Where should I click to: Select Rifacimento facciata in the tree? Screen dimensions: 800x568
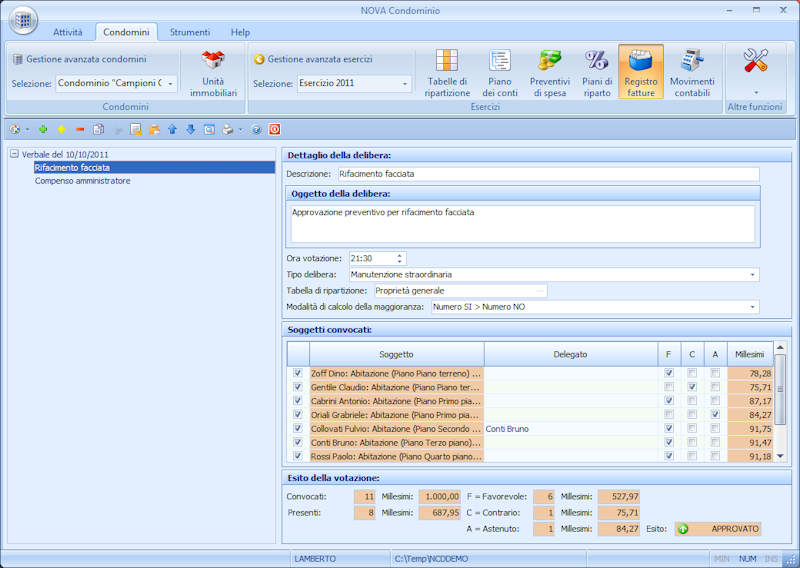pyautogui.click(x=154, y=167)
